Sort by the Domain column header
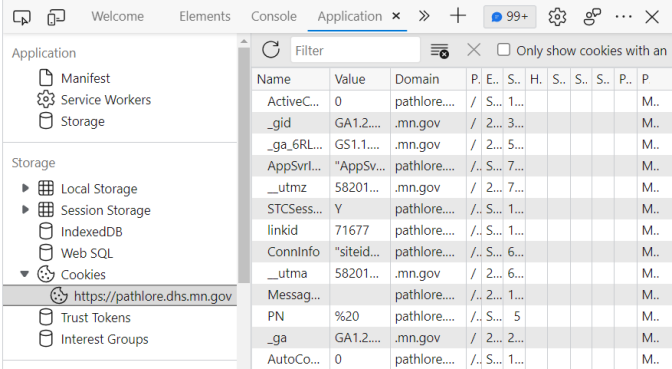Image resolution: width=672 pixels, height=369 pixels. point(428,79)
